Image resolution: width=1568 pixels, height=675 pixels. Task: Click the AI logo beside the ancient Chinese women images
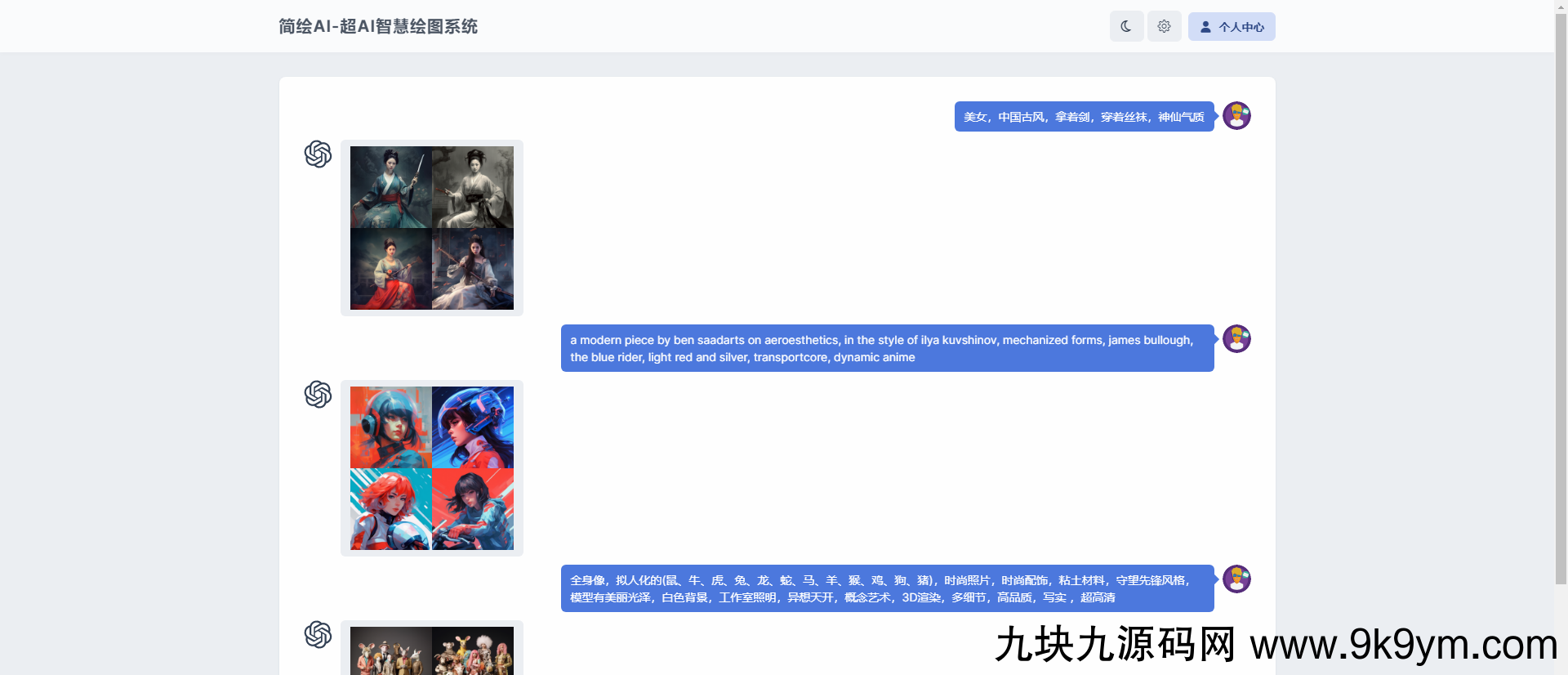pyautogui.click(x=318, y=154)
